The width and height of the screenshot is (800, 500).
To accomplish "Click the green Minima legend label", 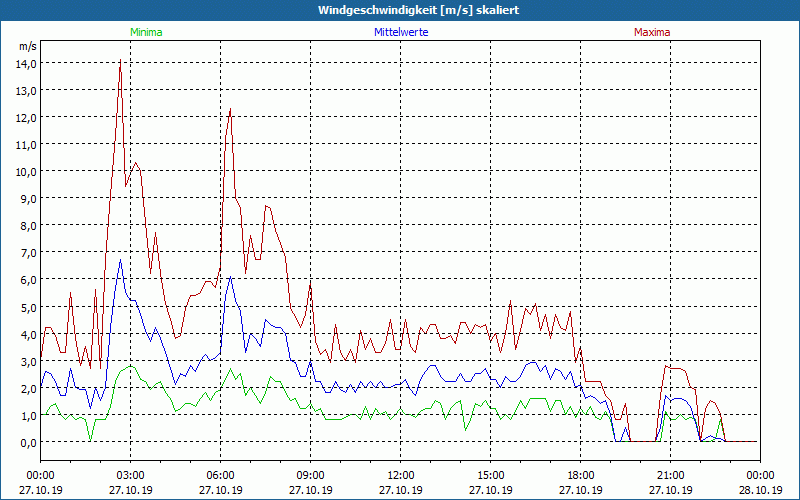I will tap(146, 32).
